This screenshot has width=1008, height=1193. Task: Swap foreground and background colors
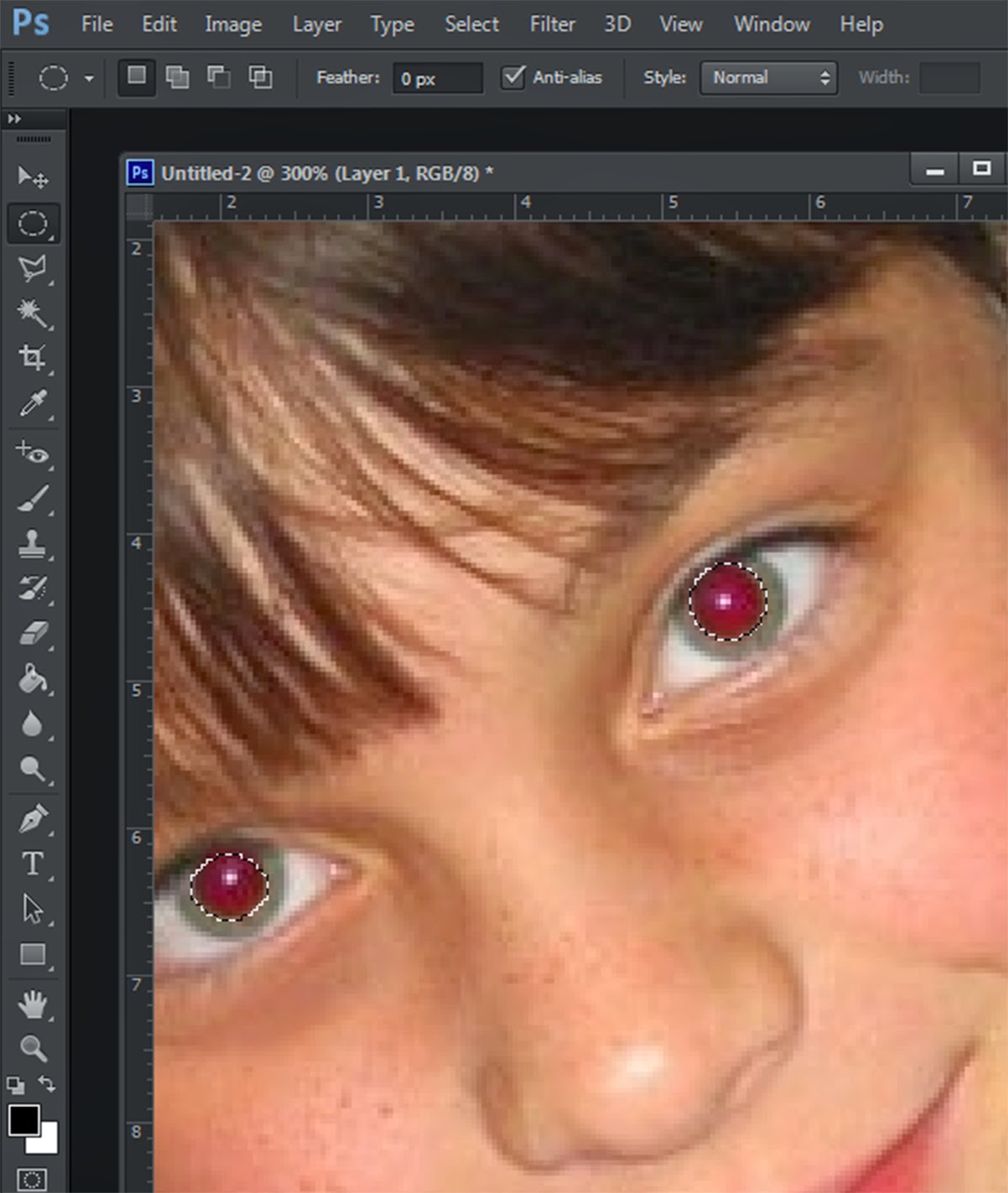pos(47,1084)
